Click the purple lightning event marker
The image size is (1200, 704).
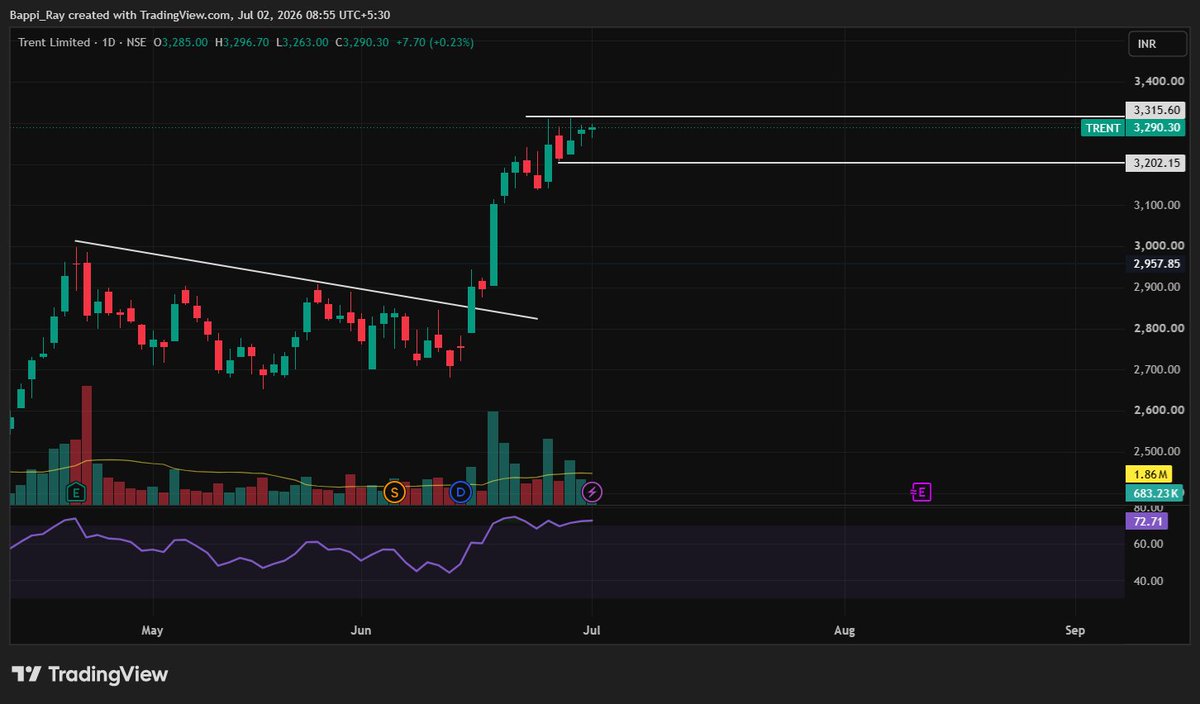(592, 491)
